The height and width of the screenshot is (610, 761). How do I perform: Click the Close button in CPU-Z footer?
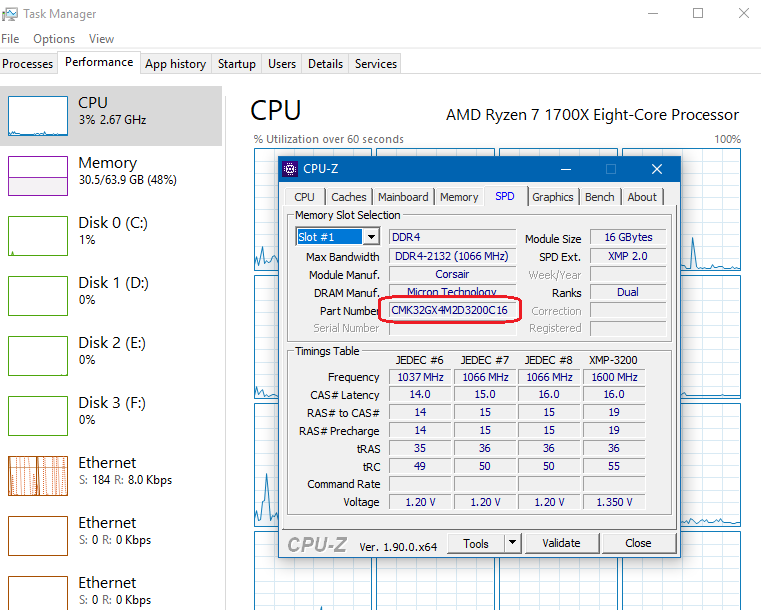pyautogui.click(x=638, y=543)
